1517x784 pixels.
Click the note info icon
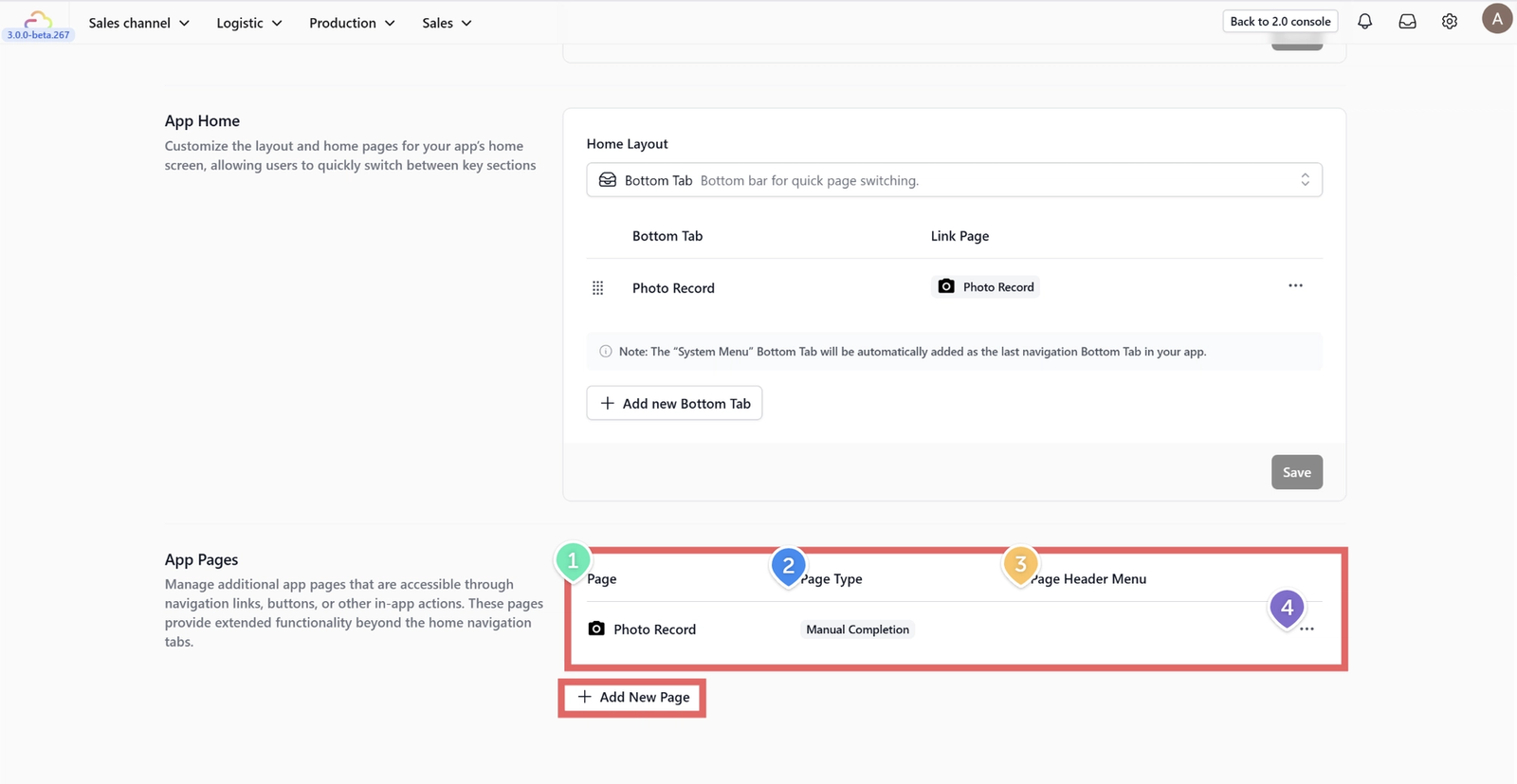tap(606, 352)
